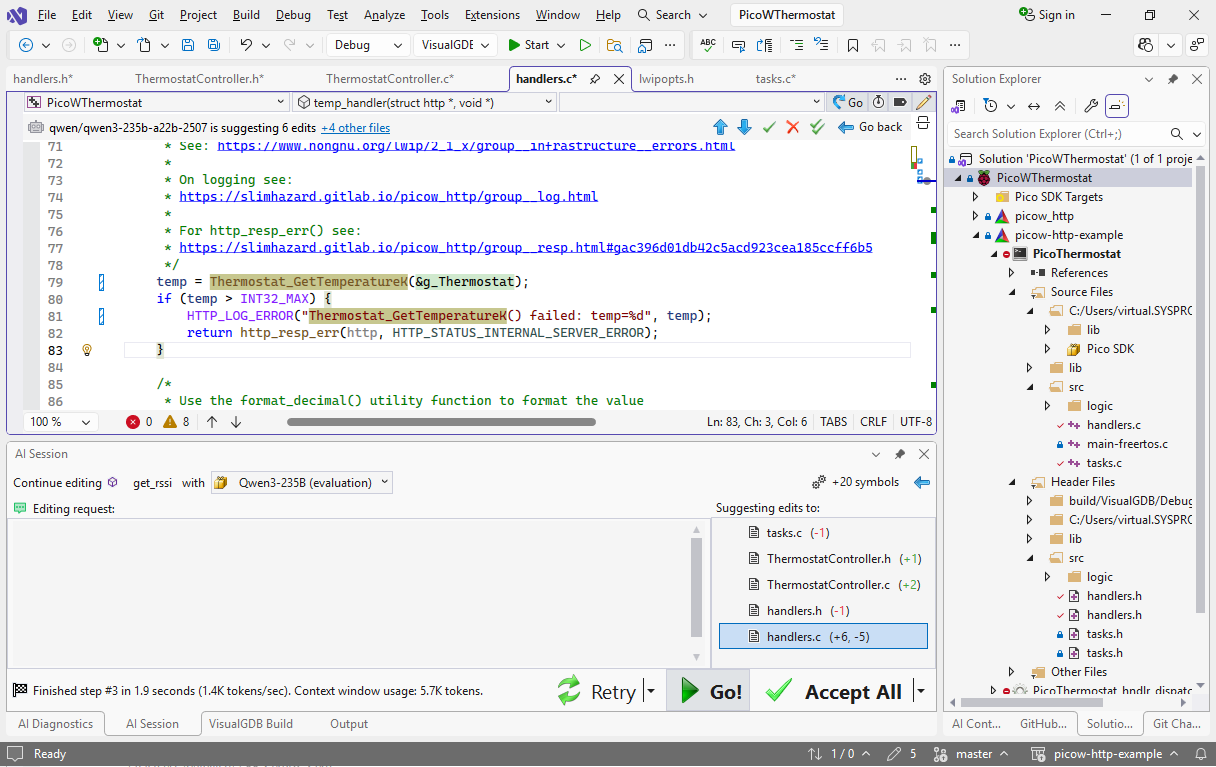This screenshot has width=1216, height=767.
Task: Jump to the next suggested edit (down arrow)
Action: click(x=744, y=127)
